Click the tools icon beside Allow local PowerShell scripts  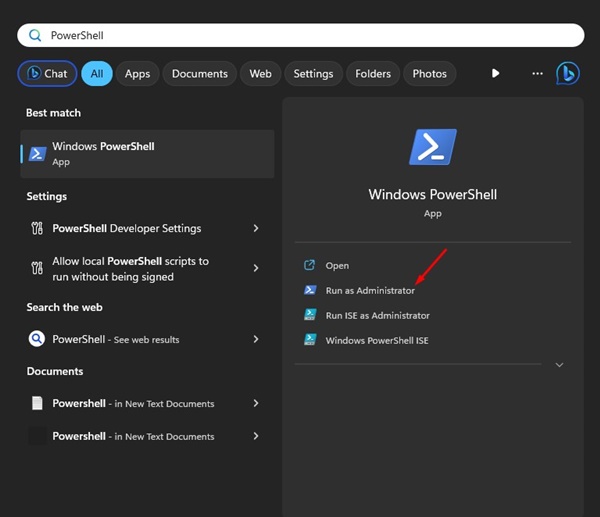coord(37,268)
